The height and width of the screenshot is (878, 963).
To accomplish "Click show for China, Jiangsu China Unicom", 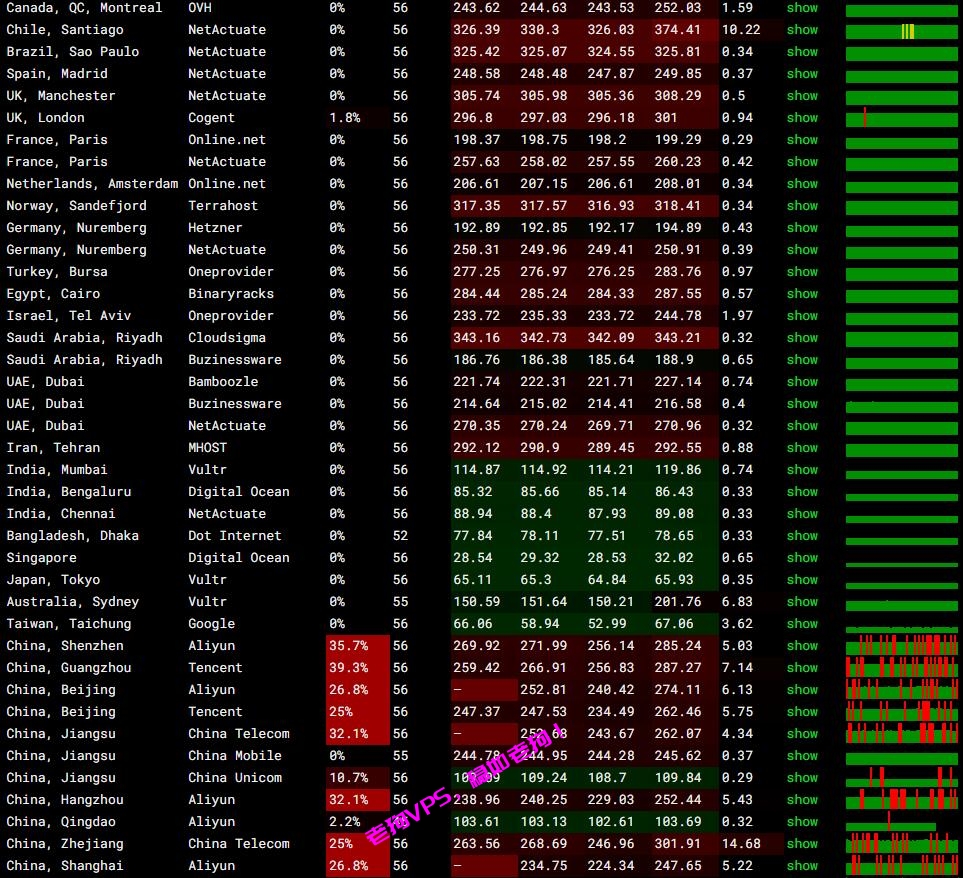I will [802, 778].
